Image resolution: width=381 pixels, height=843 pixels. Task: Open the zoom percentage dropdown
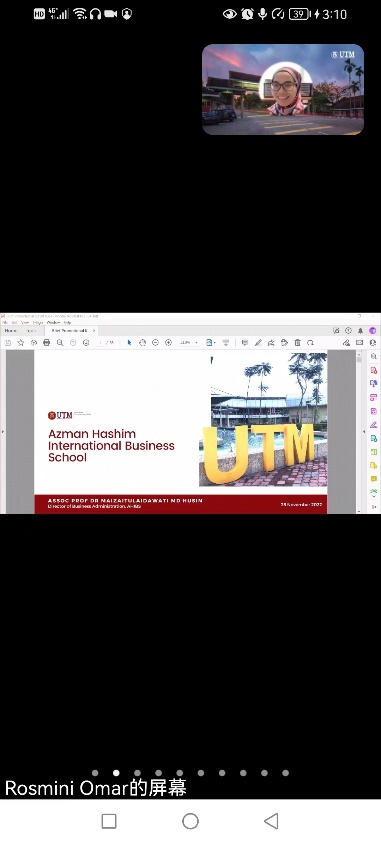[189, 342]
